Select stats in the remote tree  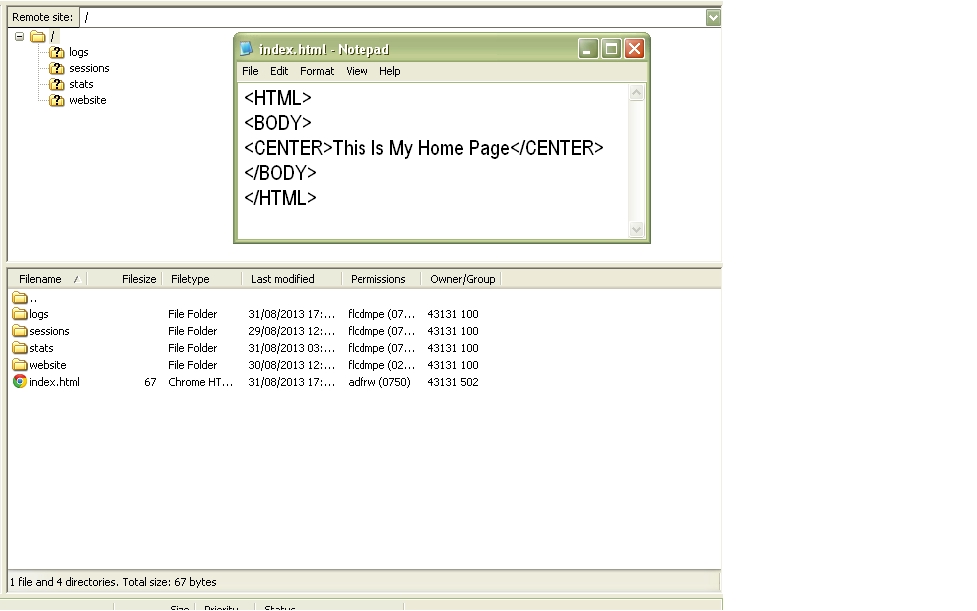click(x=81, y=84)
